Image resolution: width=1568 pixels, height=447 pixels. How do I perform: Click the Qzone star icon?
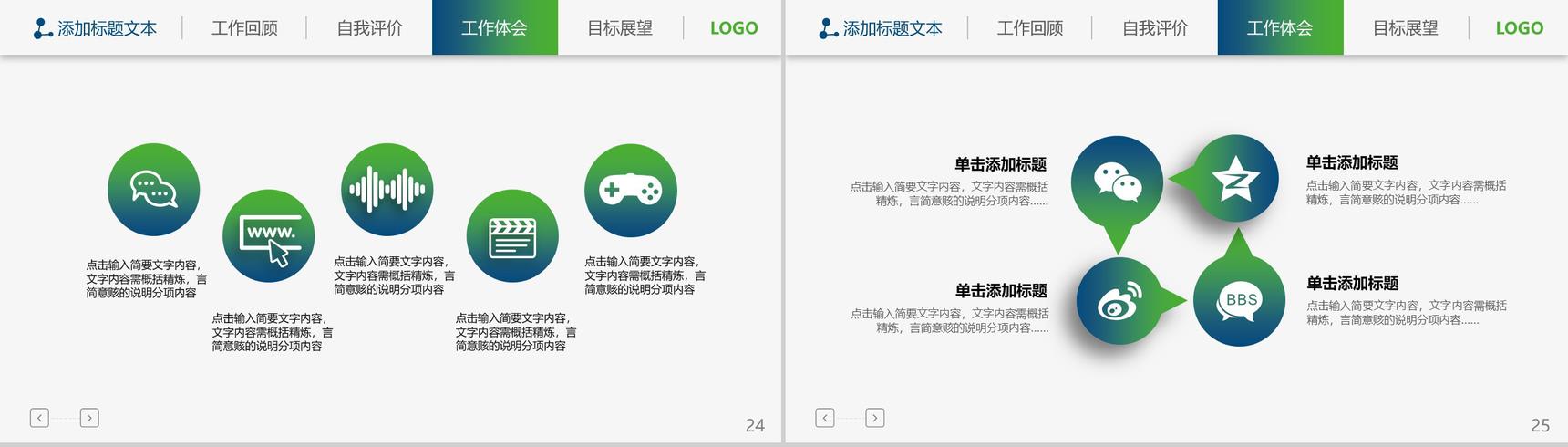1236,181
